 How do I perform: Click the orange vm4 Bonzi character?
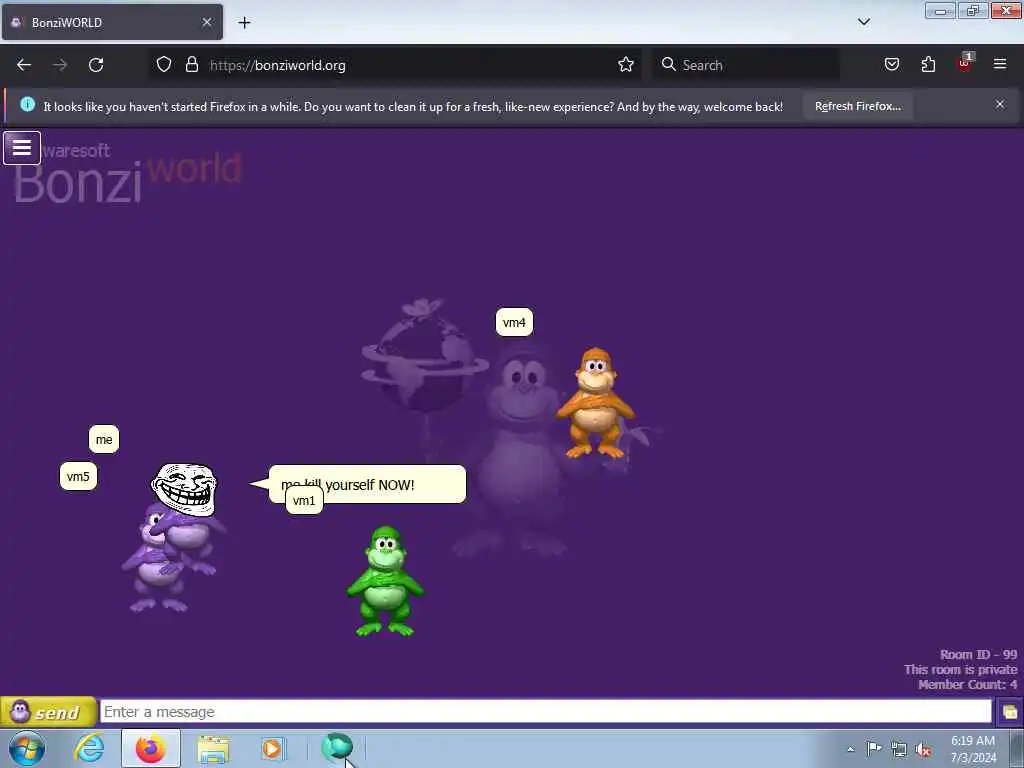point(595,403)
